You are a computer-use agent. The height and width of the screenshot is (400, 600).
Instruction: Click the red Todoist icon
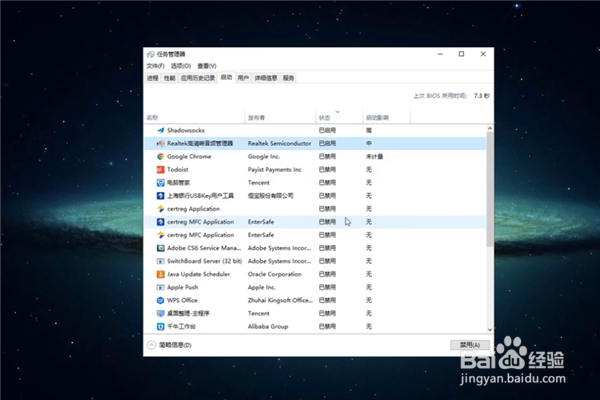(x=161, y=170)
